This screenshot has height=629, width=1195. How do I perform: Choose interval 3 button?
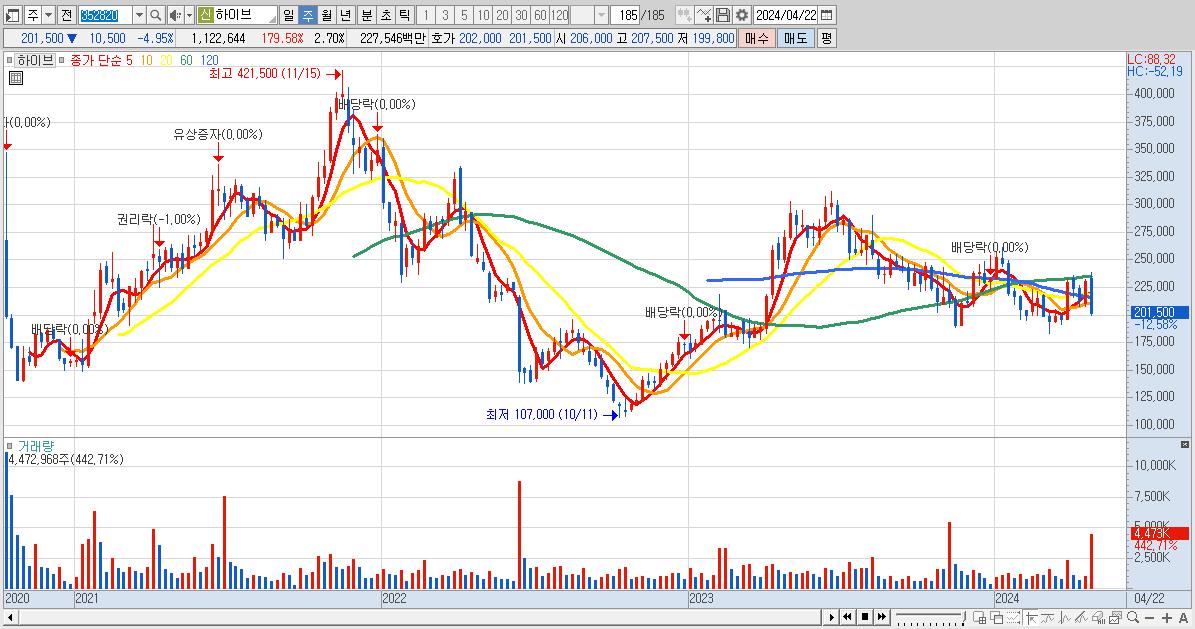point(445,14)
